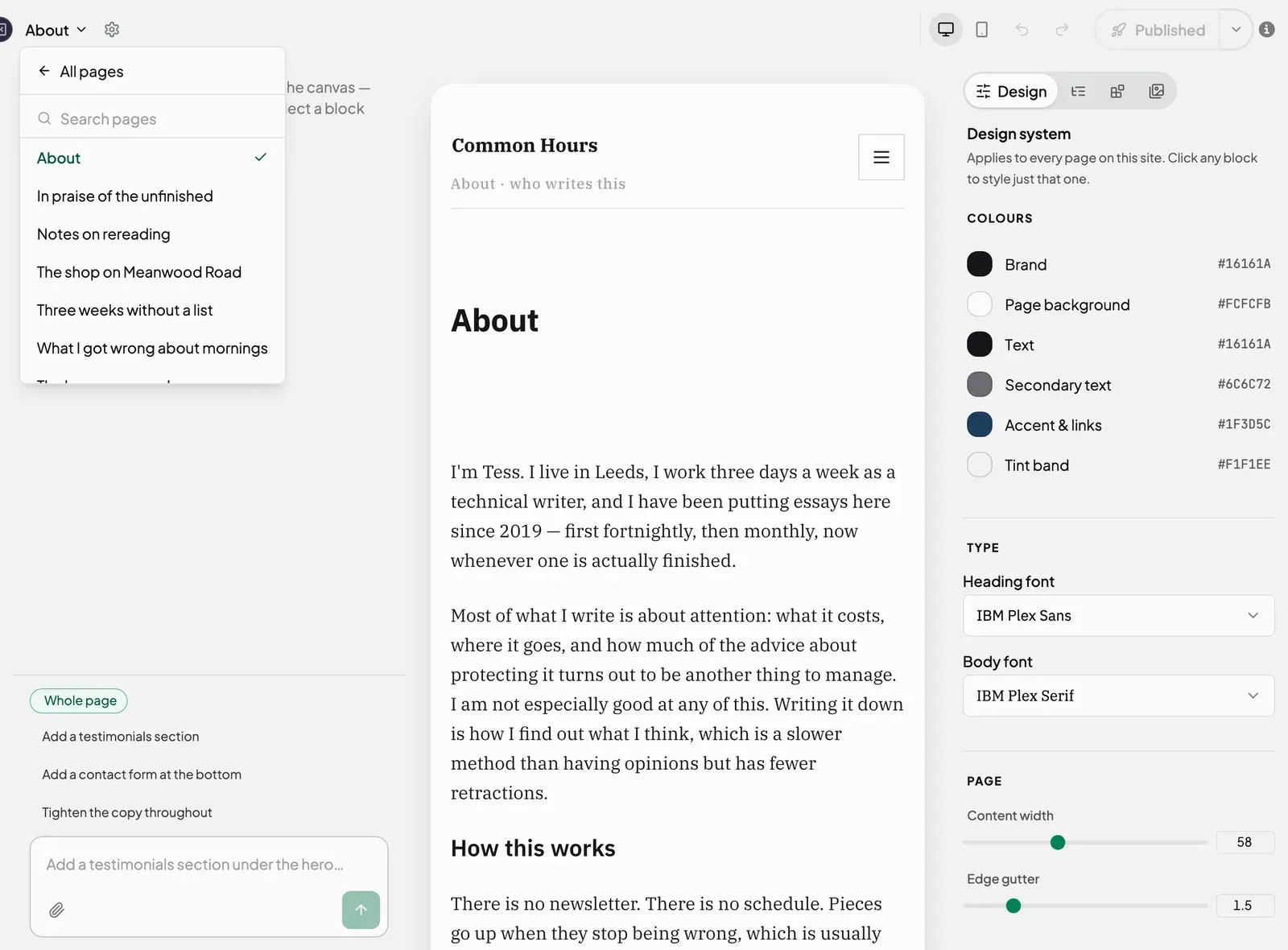Pick the Tint band colour swatch
This screenshot has height=950, width=1288.
(980, 465)
